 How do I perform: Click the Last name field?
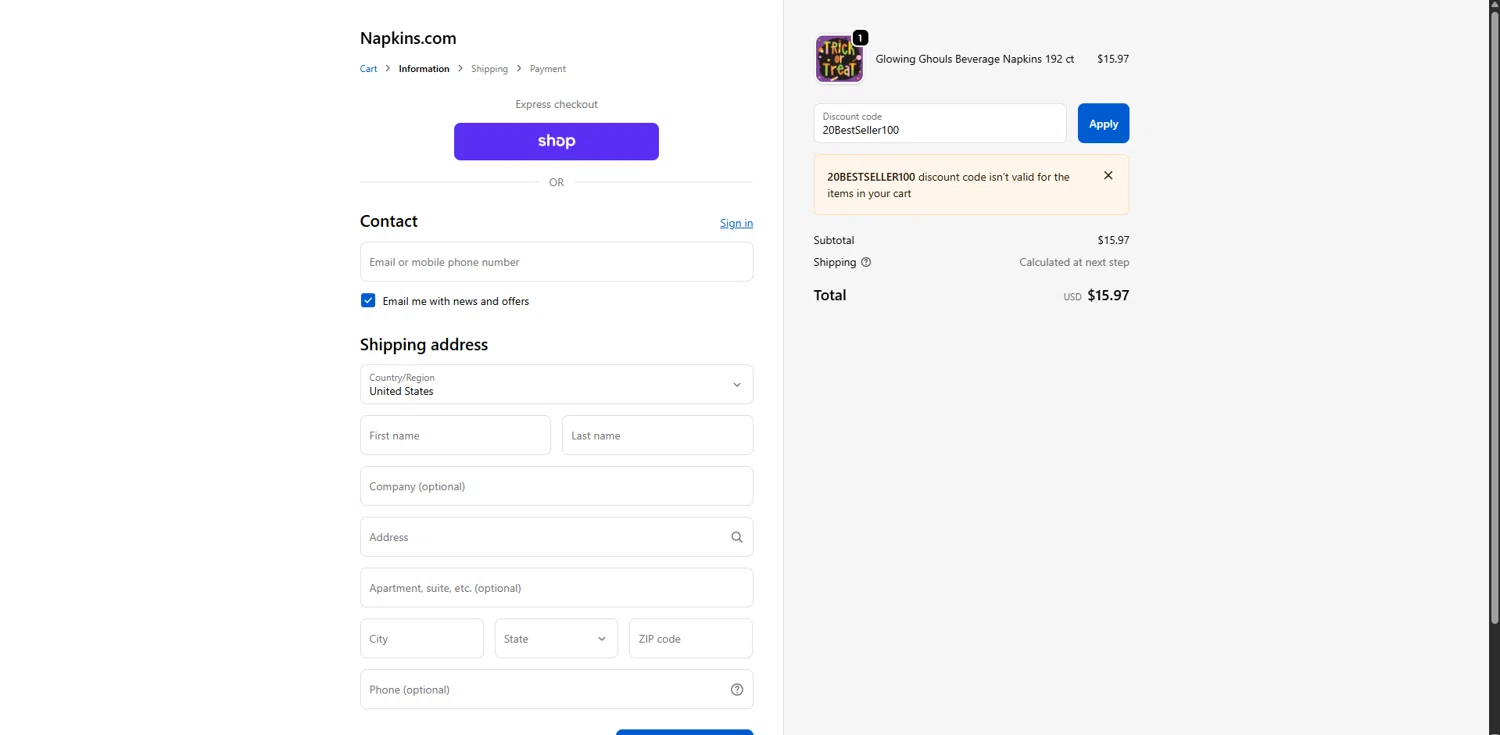(x=657, y=435)
